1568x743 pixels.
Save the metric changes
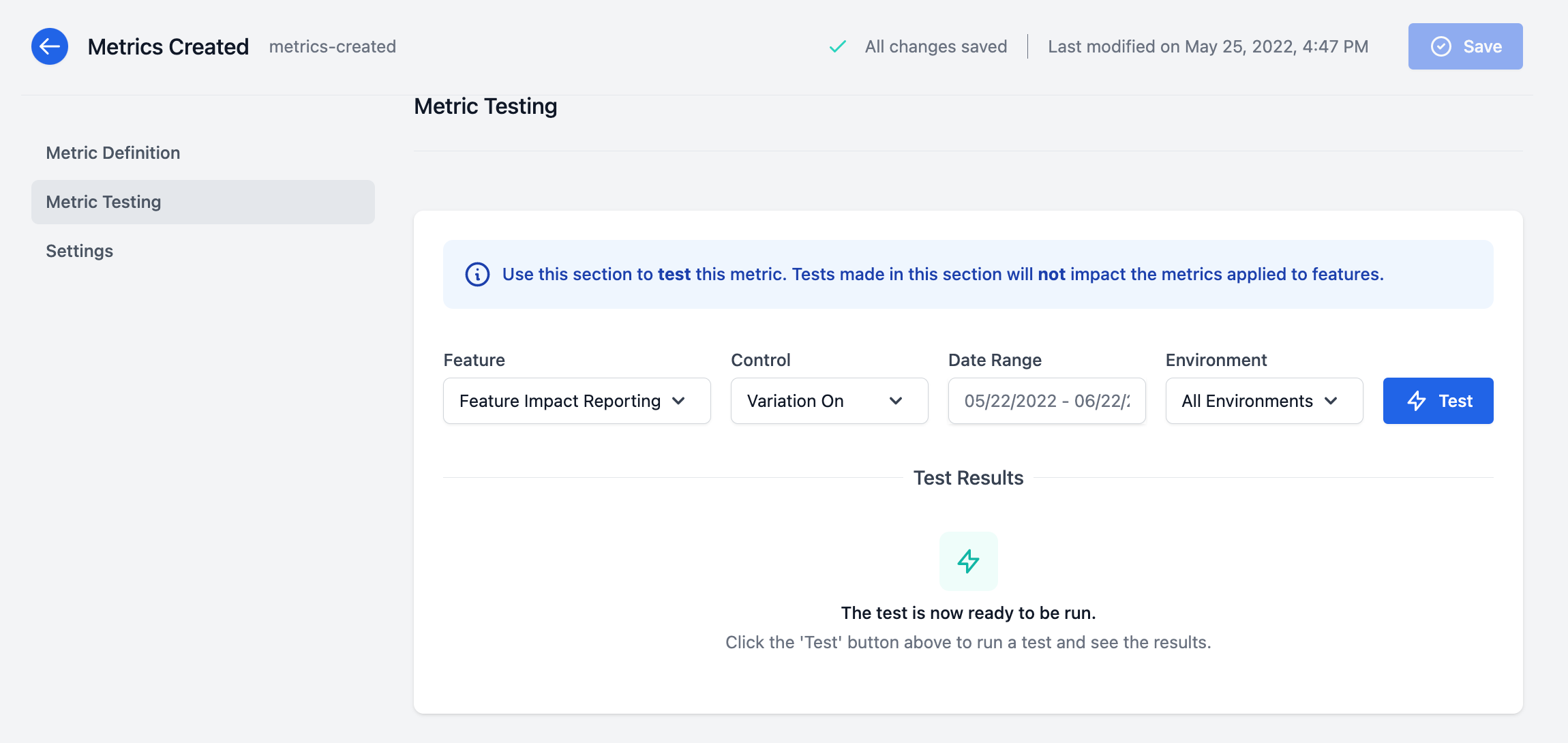[x=1466, y=46]
